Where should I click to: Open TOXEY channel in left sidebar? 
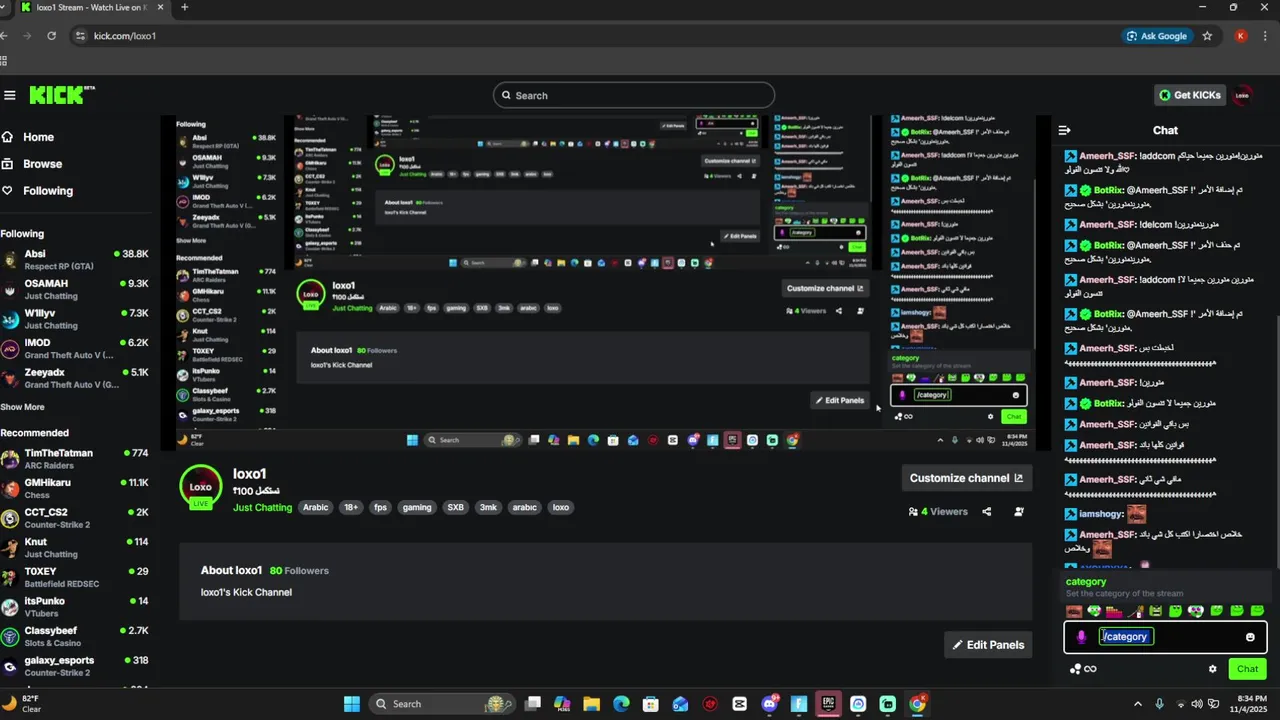pos(76,577)
